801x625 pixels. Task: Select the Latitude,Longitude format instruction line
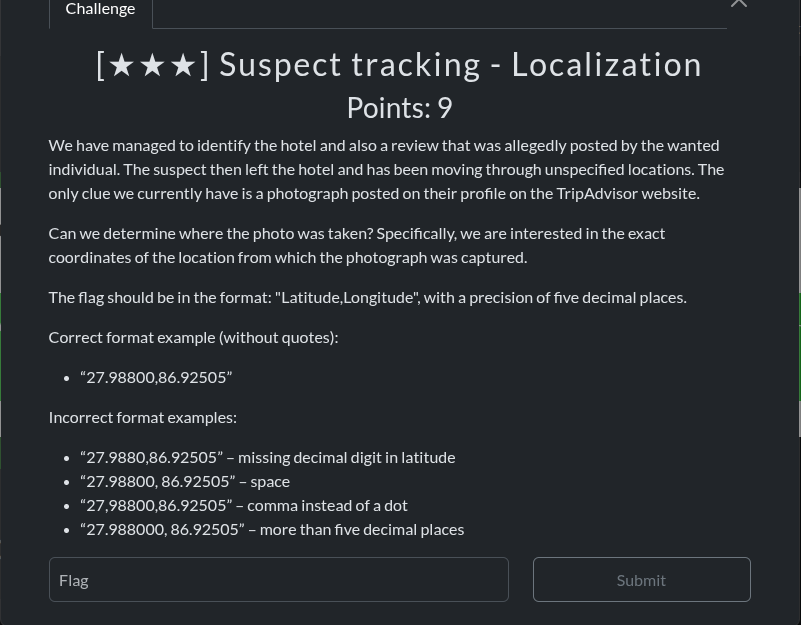pyautogui.click(x=367, y=296)
